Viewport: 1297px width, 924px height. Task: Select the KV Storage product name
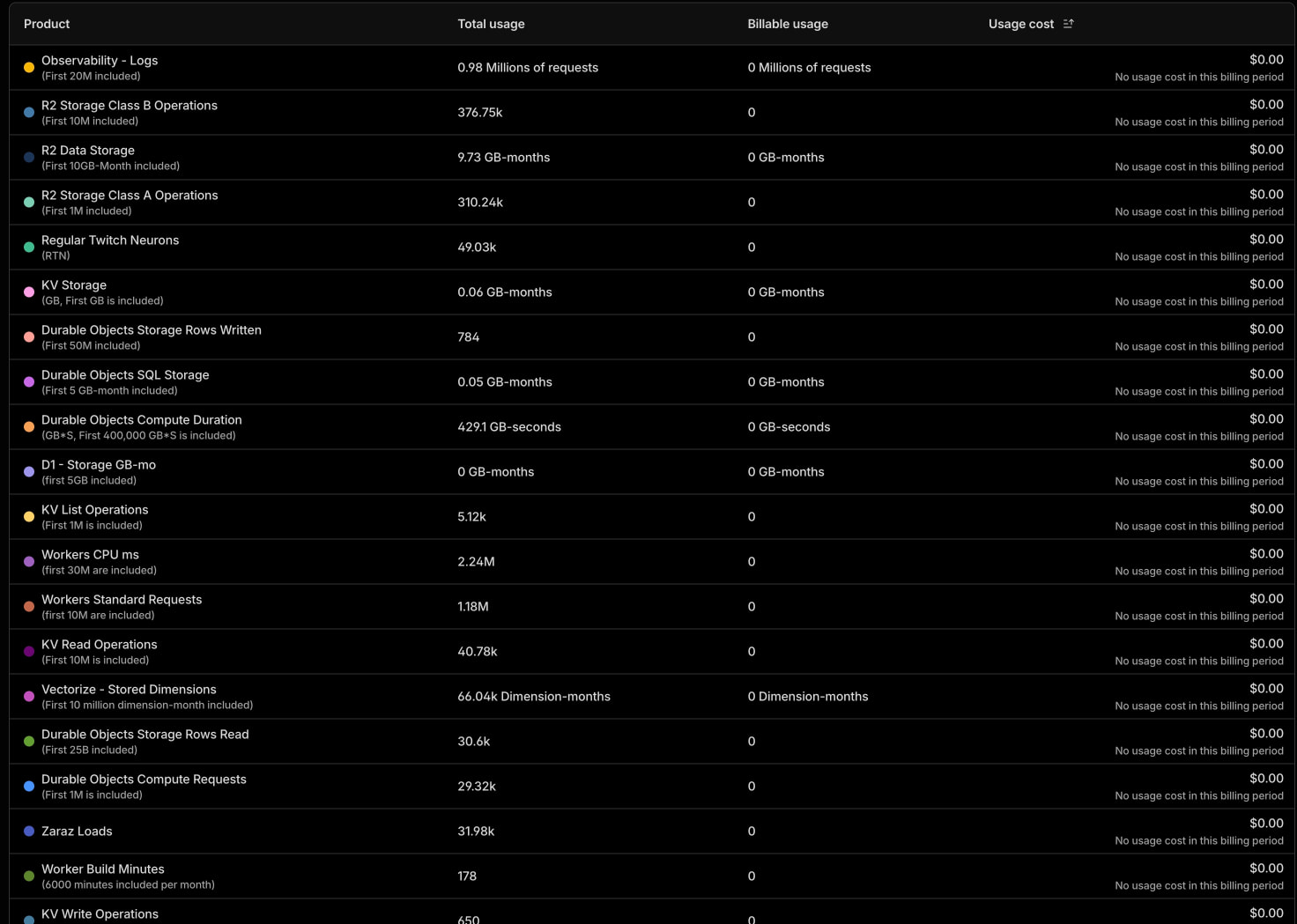pyautogui.click(x=74, y=285)
